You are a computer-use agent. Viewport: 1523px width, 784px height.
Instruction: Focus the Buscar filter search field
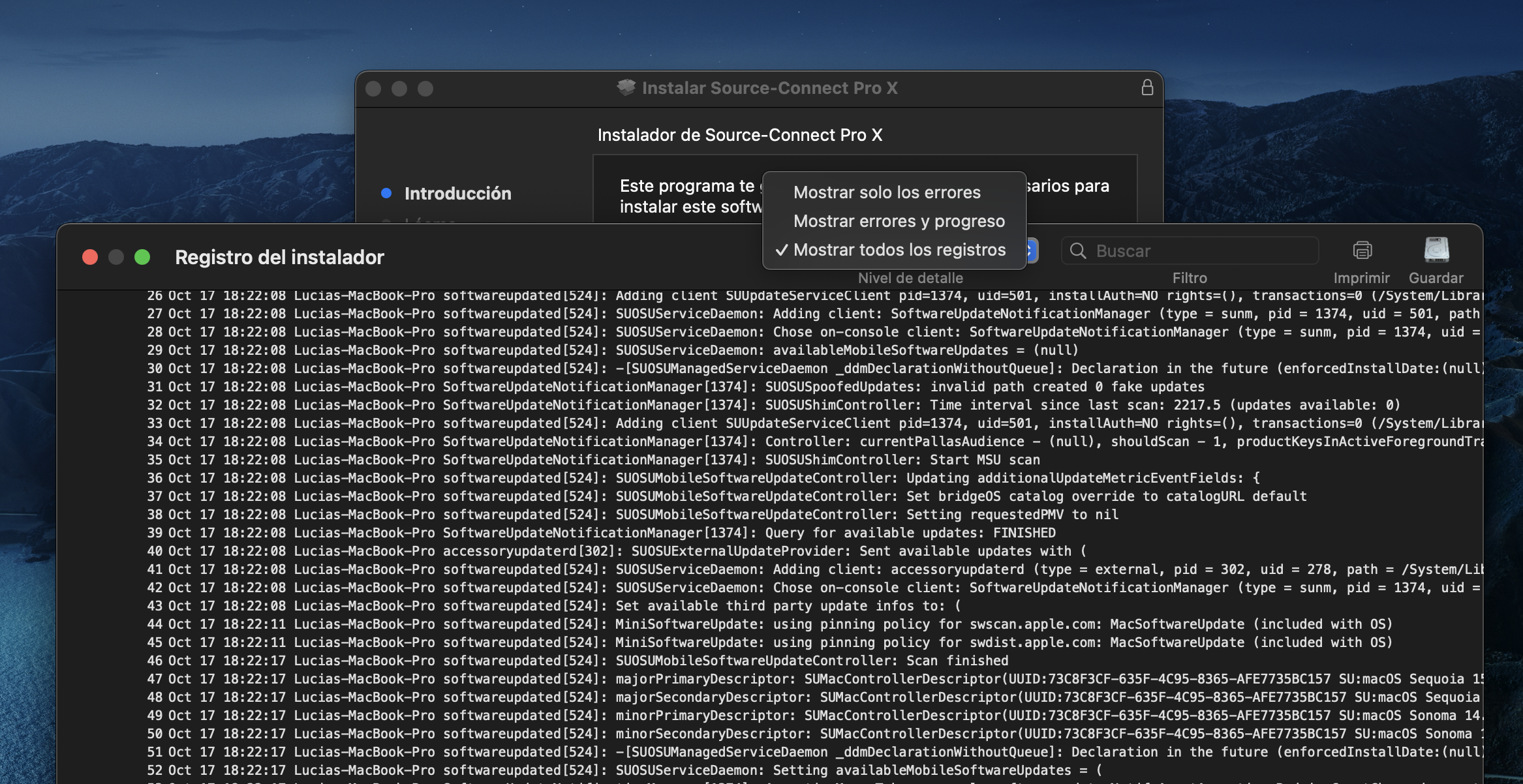pyautogui.click(x=1201, y=251)
